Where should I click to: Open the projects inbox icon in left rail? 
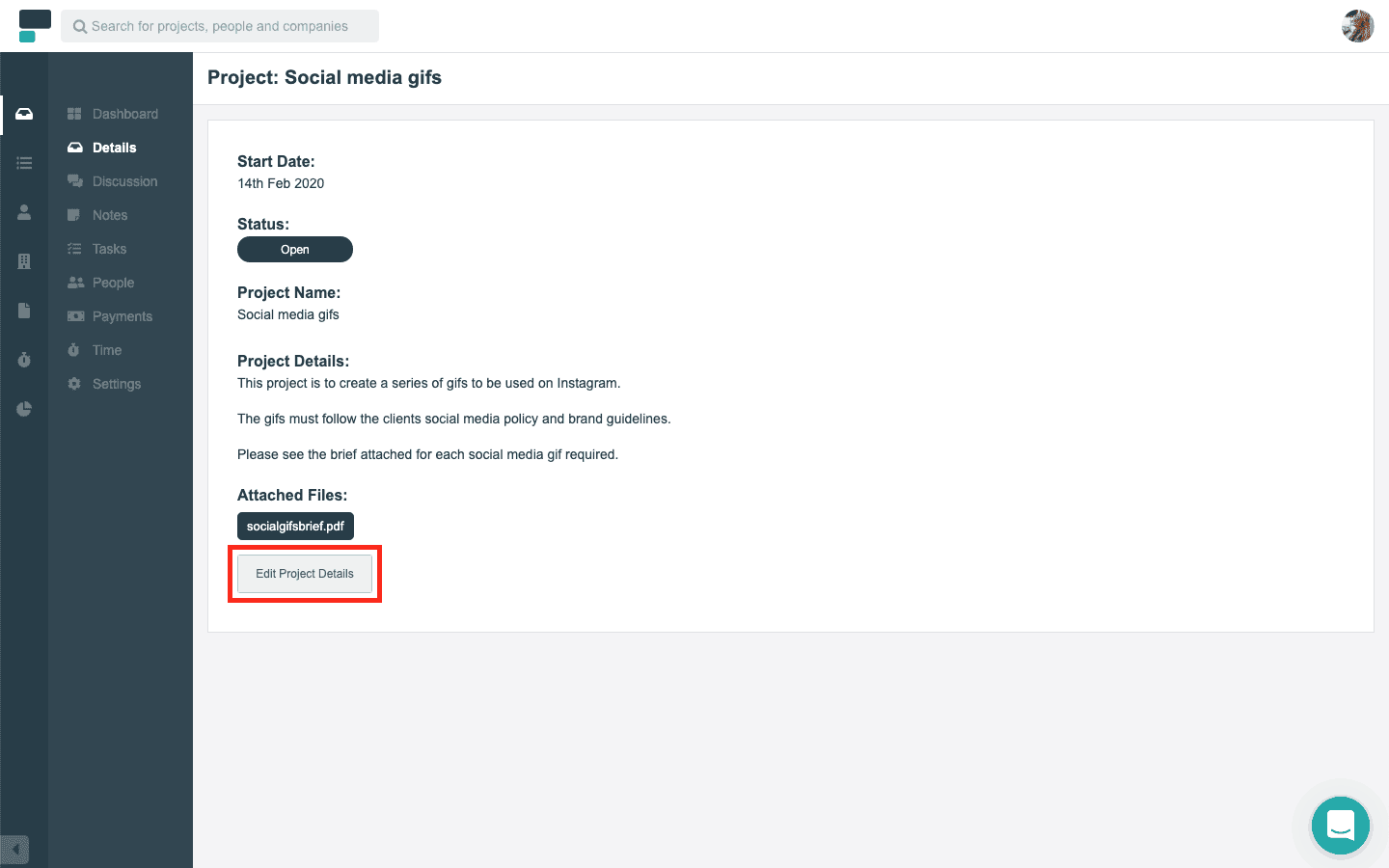click(x=24, y=114)
